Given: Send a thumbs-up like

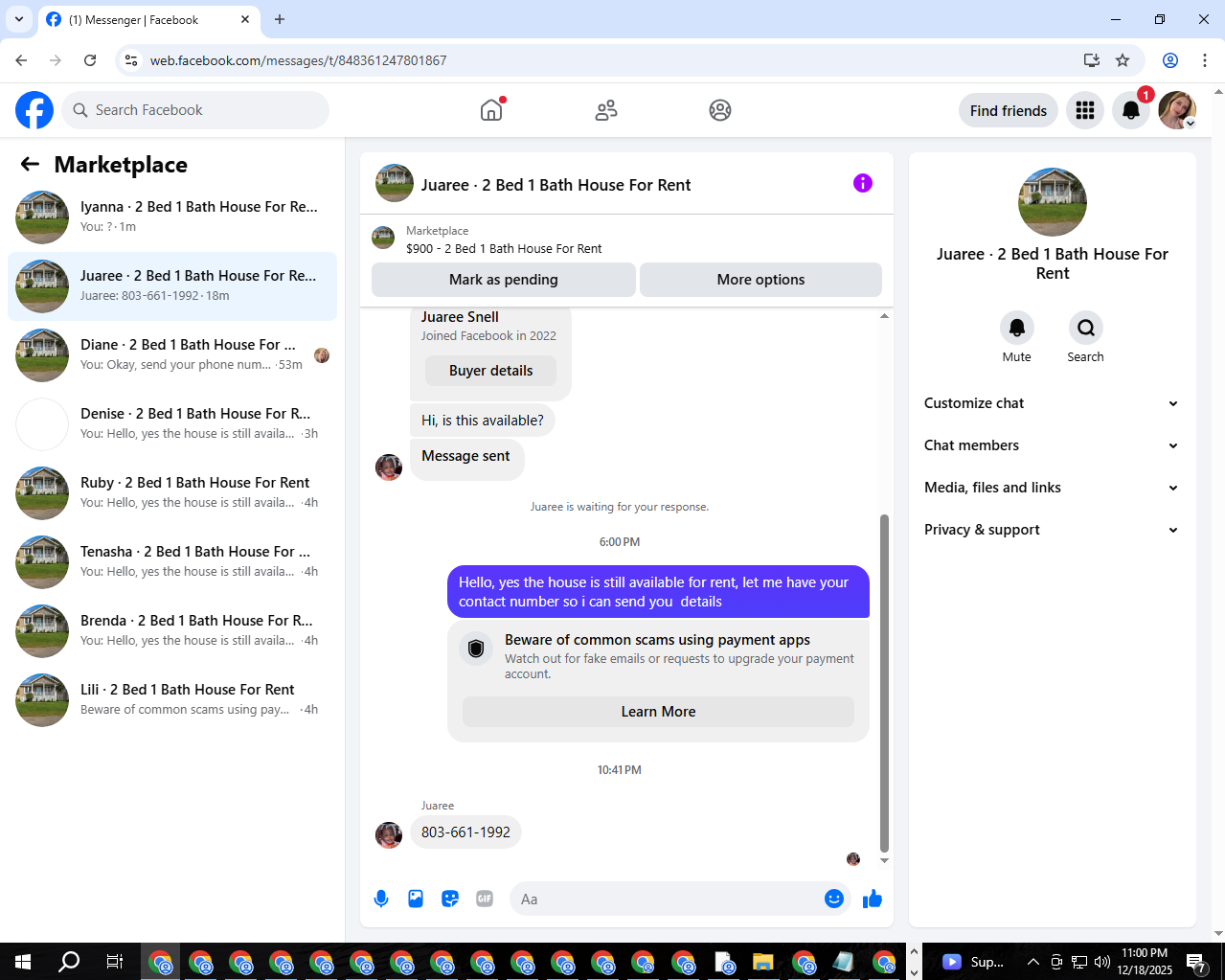Looking at the screenshot, I should click(873, 899).
